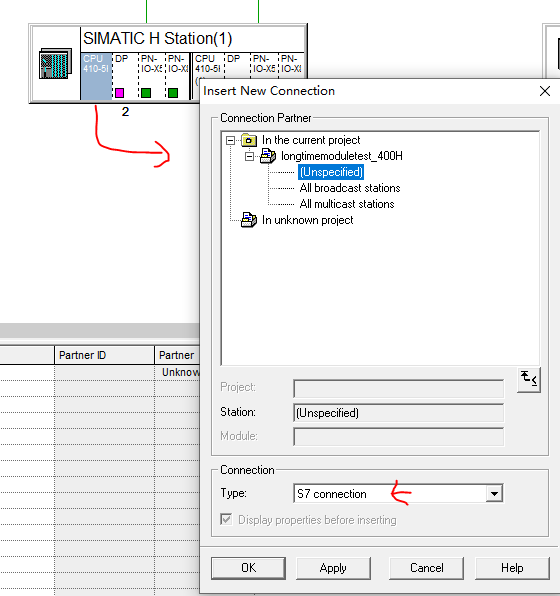
Task: Select 'In the current project' entry
Action: pyautogui.click(x=311, y=140)
